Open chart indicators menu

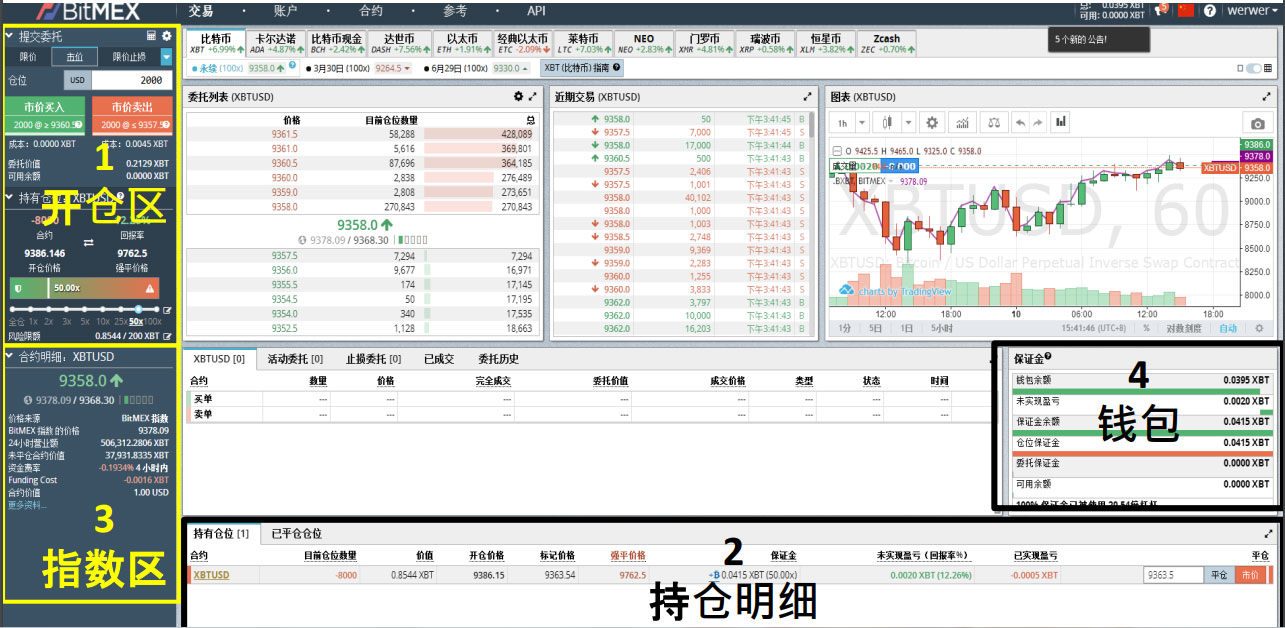pyautogui.click(x=963, y=122)
